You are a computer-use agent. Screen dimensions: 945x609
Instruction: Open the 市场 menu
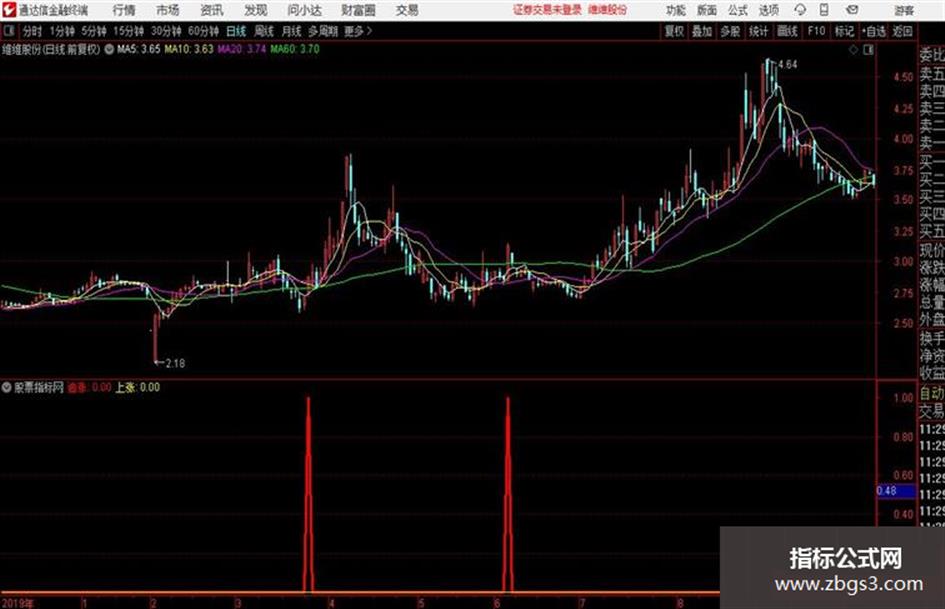(167, 10)
